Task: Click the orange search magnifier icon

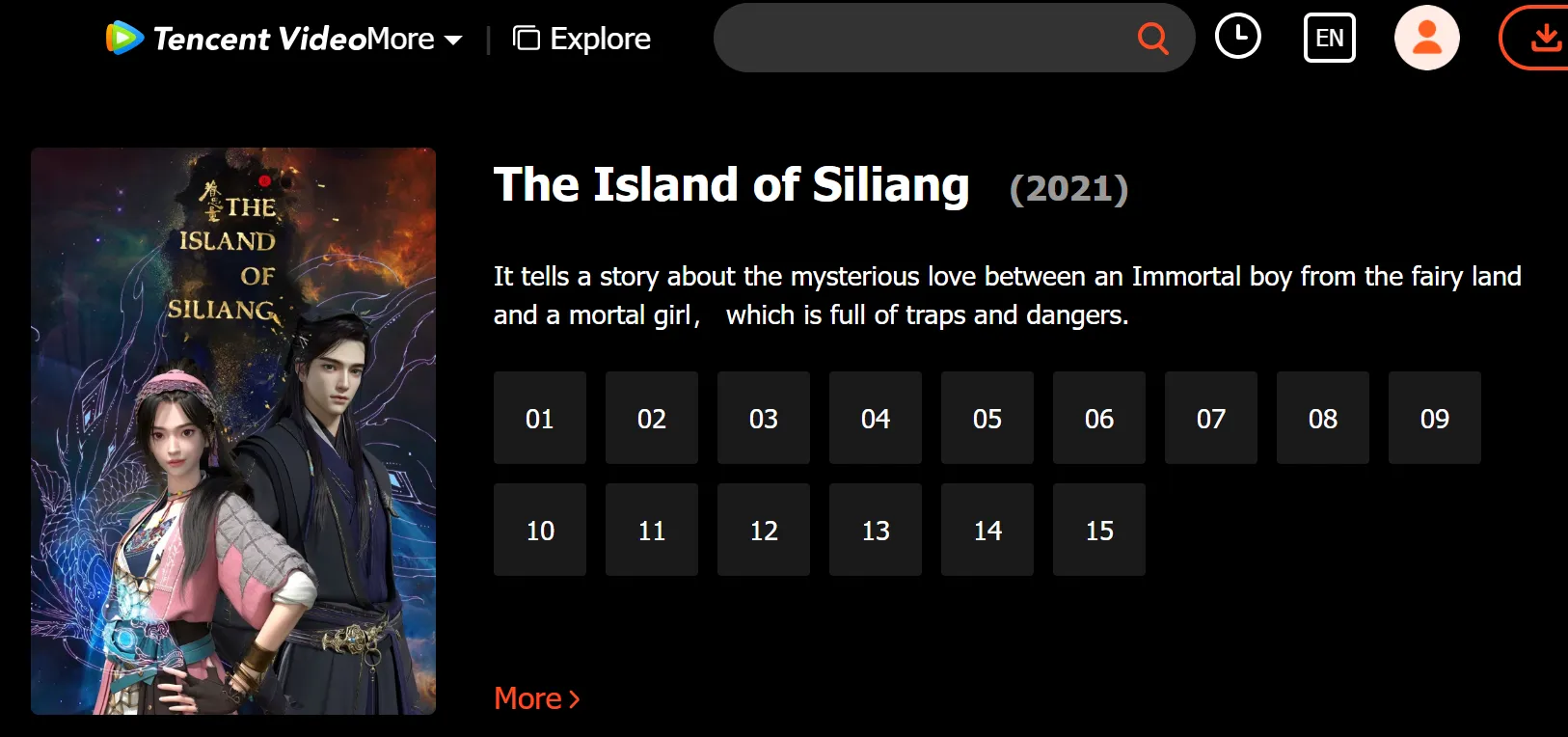Action: click(x=1152, y=39)
